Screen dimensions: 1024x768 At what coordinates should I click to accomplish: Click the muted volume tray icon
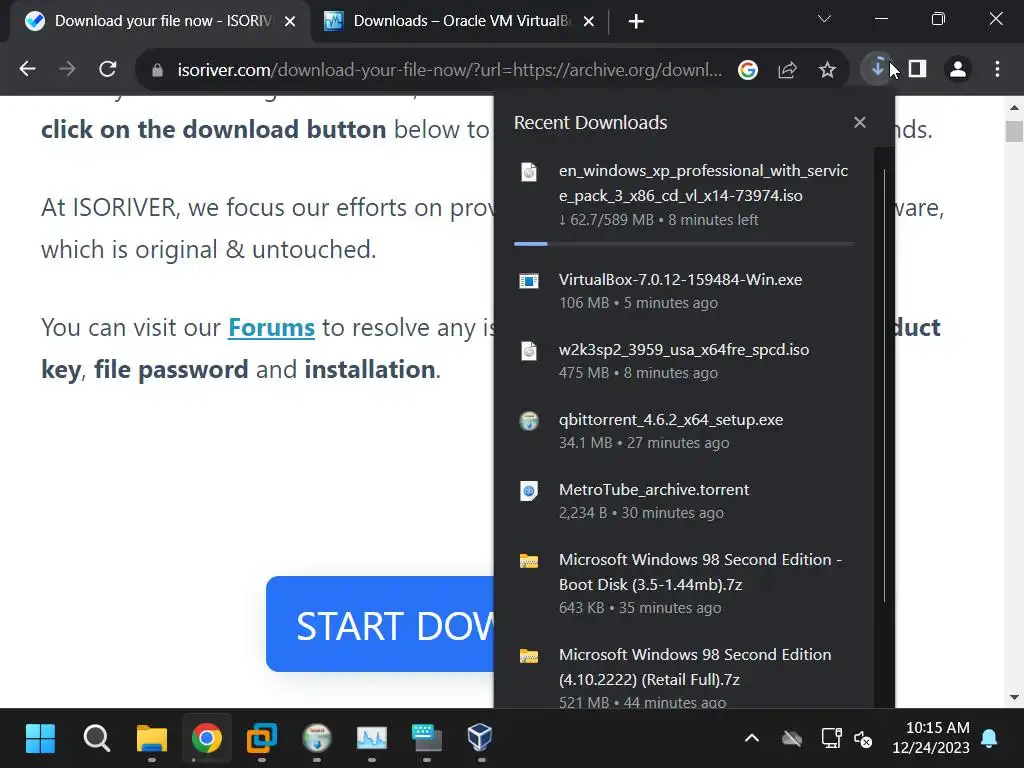click(x=863, y=739)
